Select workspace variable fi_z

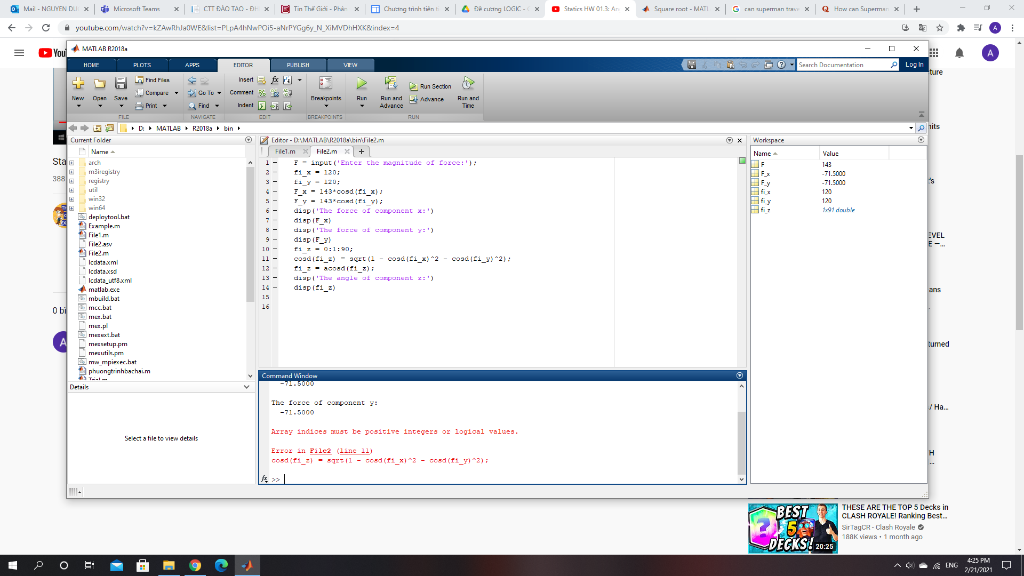click(x=765, y=210)
